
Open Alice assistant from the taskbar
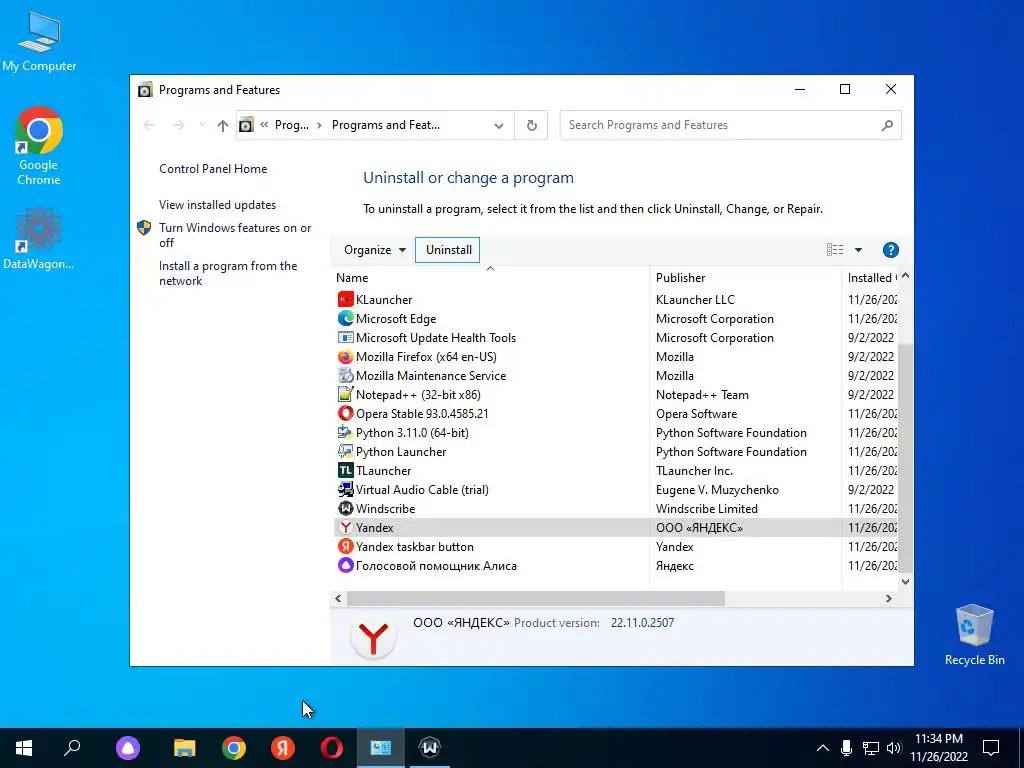[128, 748]
